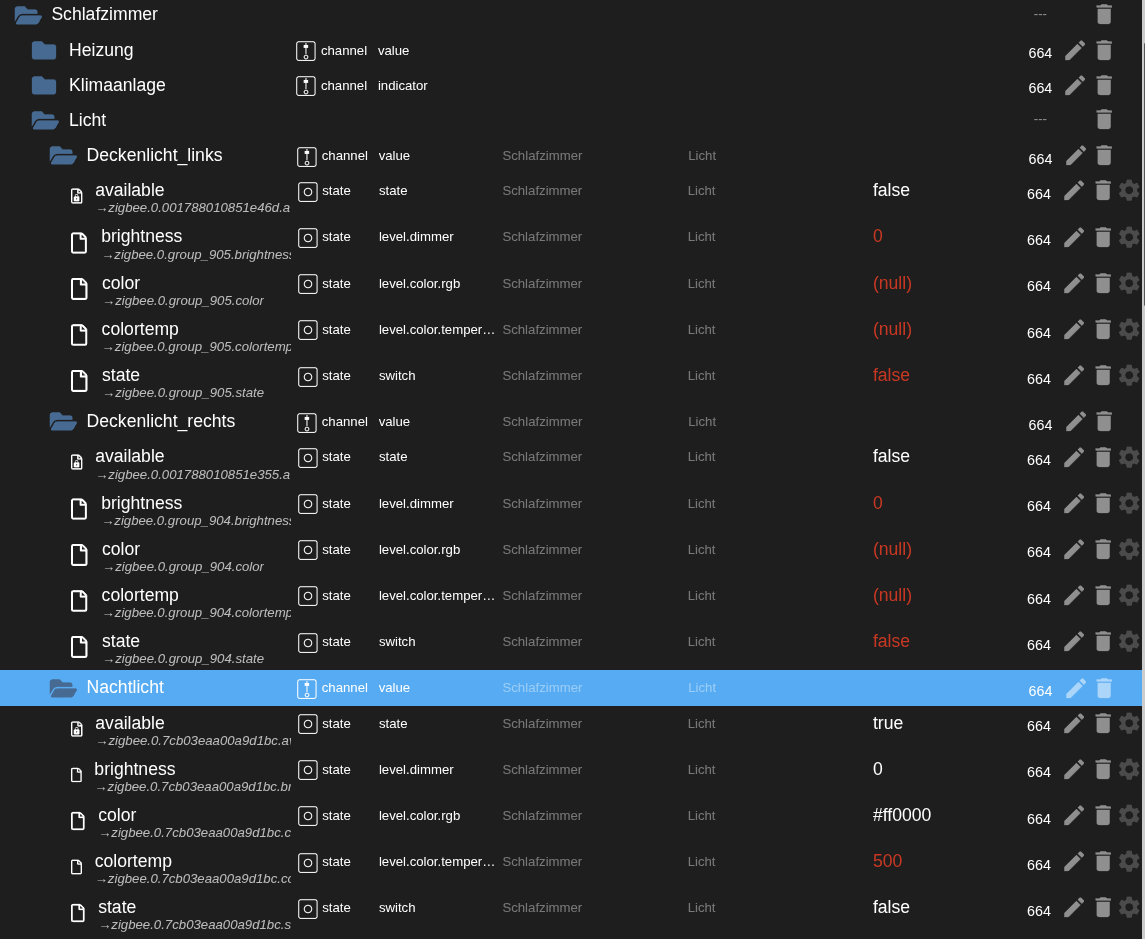Delete the Nachtlicht channel
Screen dimensions: 1145x939
(x=1104, y=688)
